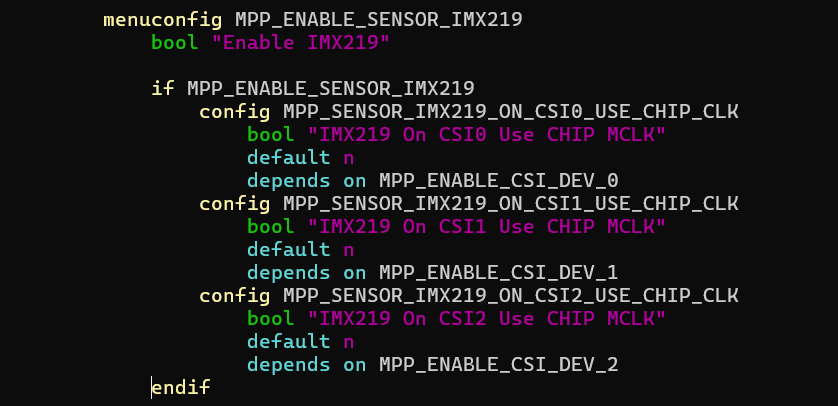Image resolution: width=838 pixels, height=406 pixels.
Task: Click the MPP_ENABLE_CSI_DEV_2 dependency
Action: [x=498, y=364]
